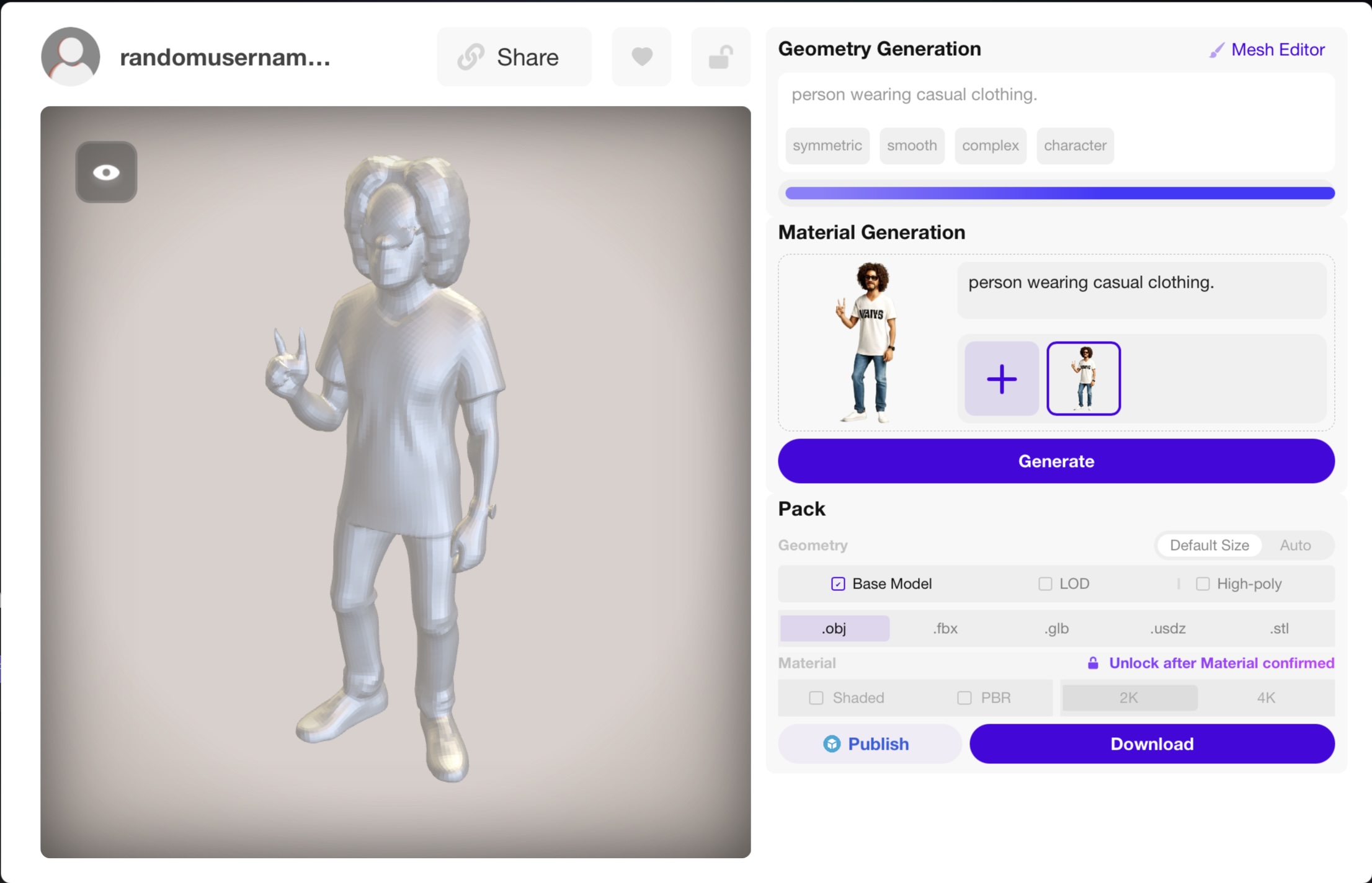
Task: Click the user profile avatar icon
Action: point(70,56)
